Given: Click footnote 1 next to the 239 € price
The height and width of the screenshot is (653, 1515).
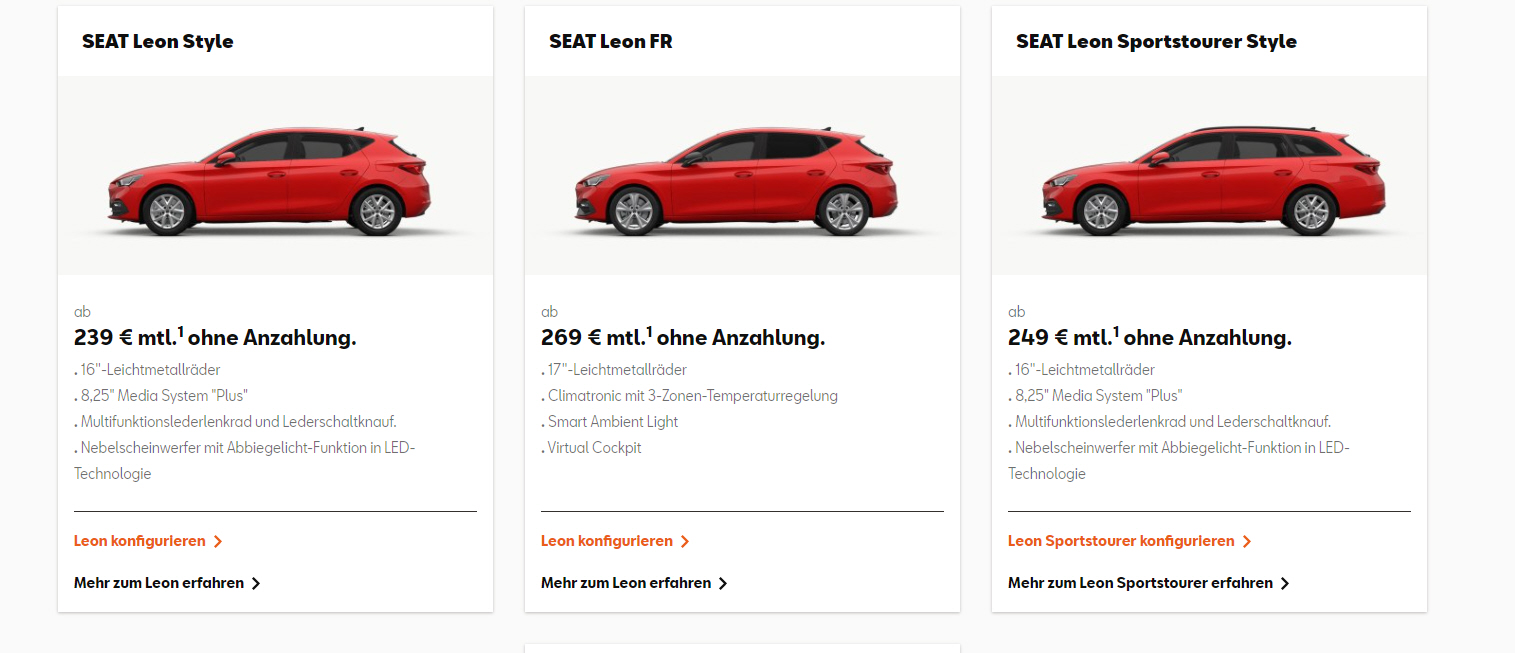Looking at the screenshot, I should tap(181, 331).
